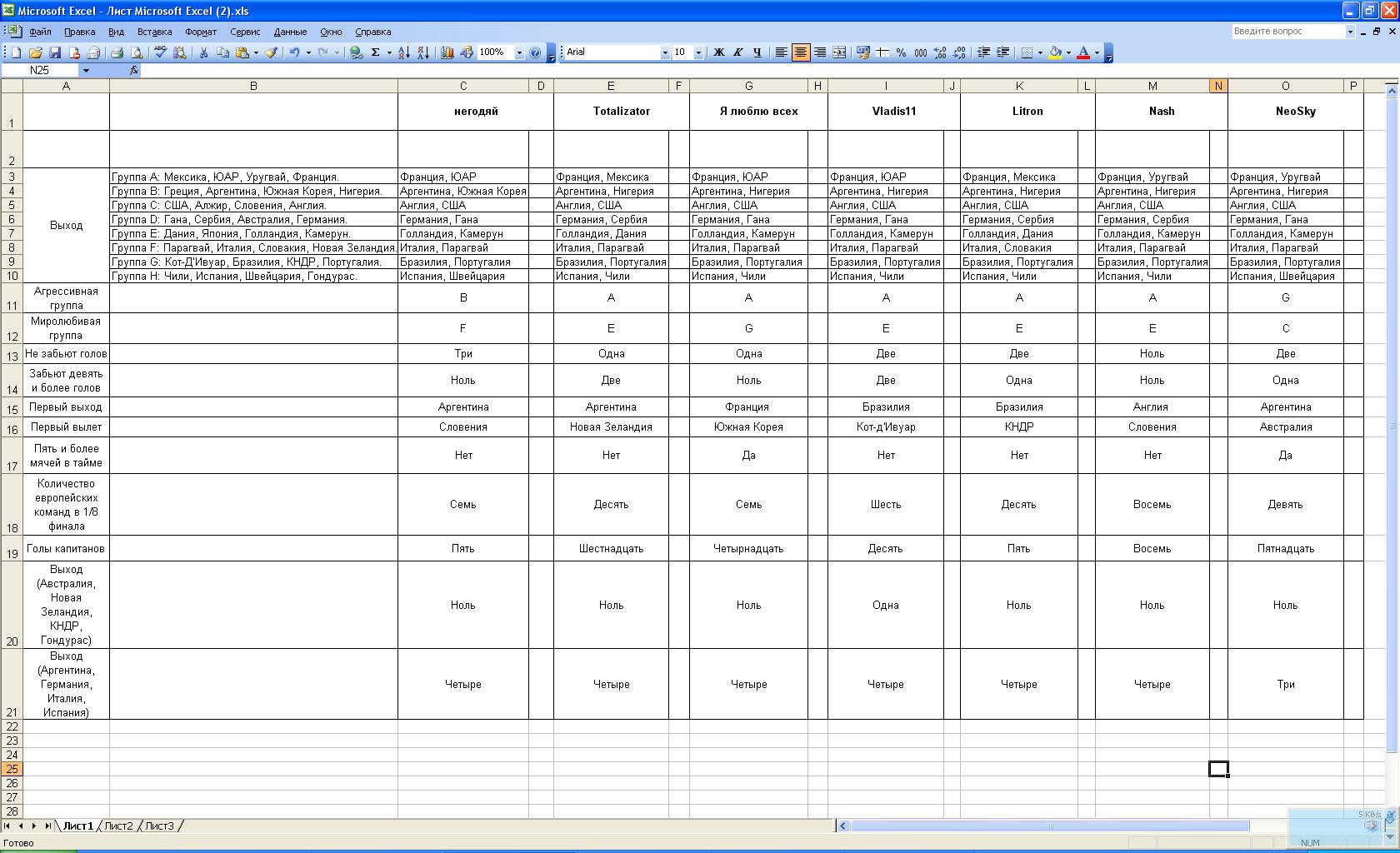
Task: Open Fill Color dropdown arrow
Action: click(x=1068, y=52)
